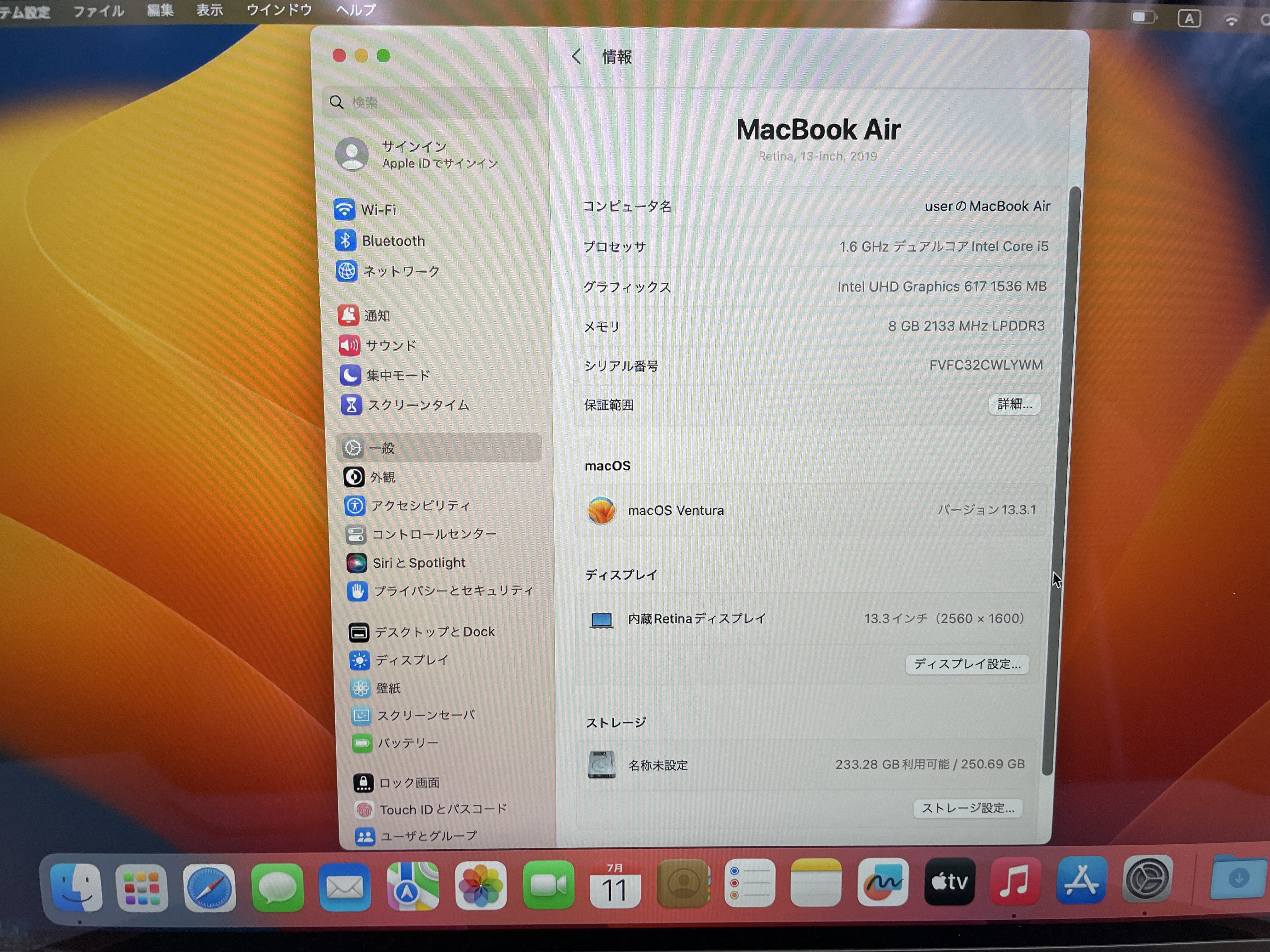The image size is (1270, 952).
Task: Click the info pane vertical scrollbar
Action: point(1061,481)
